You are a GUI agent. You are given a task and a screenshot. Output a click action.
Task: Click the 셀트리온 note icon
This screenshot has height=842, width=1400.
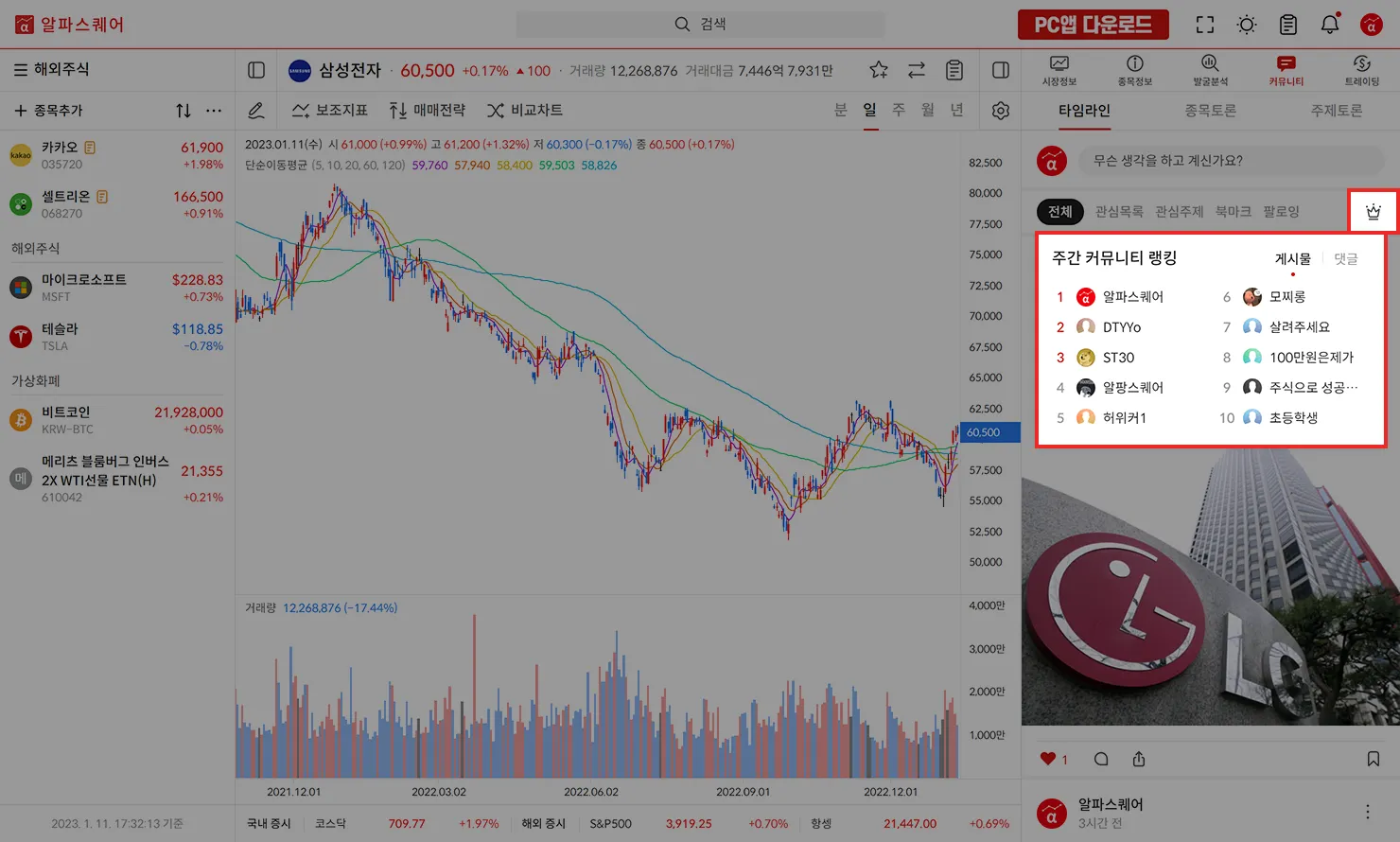[x=102, y=197]
